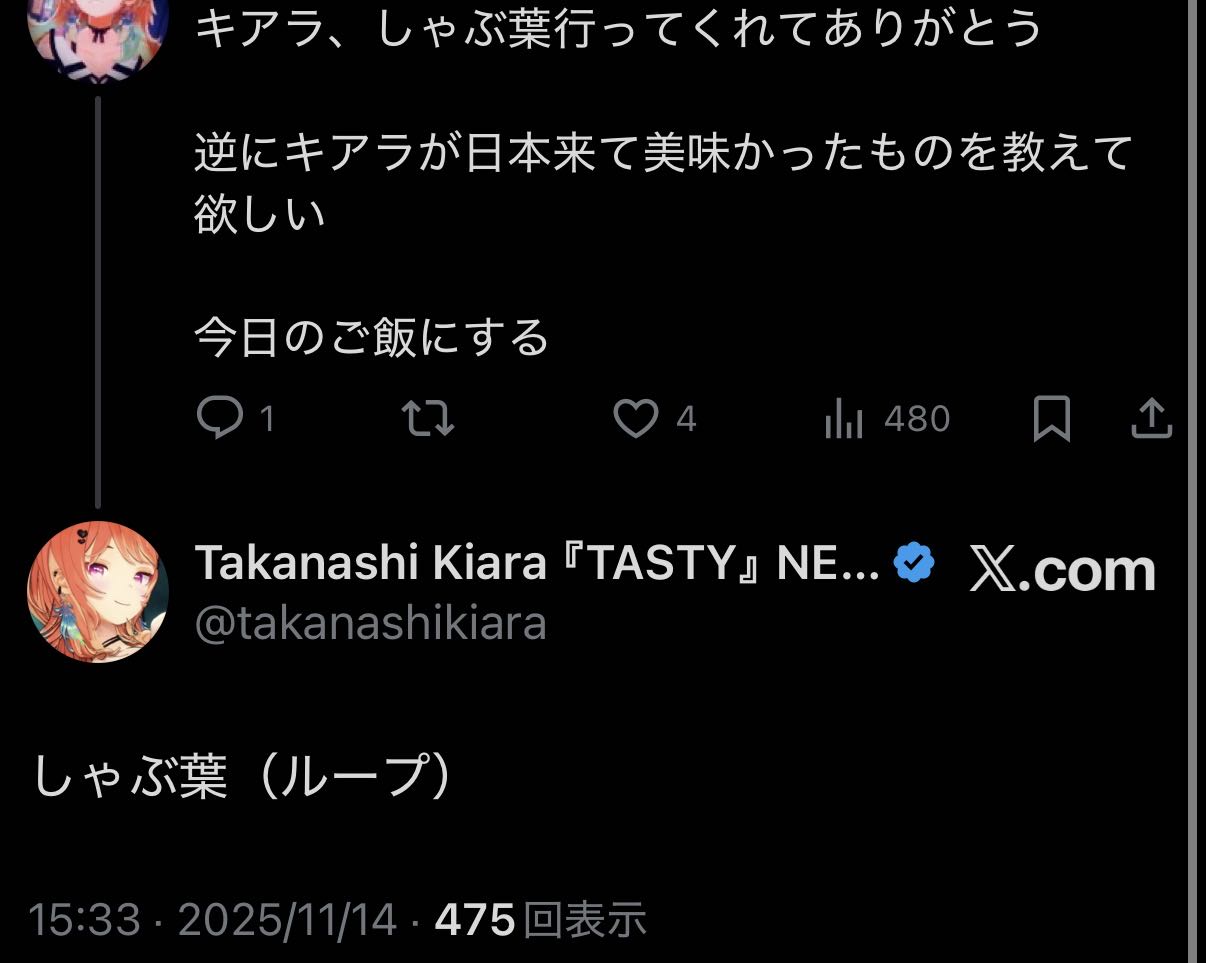Select the tweet text しゃぶ葉（ループ）

tap(243, 777)
